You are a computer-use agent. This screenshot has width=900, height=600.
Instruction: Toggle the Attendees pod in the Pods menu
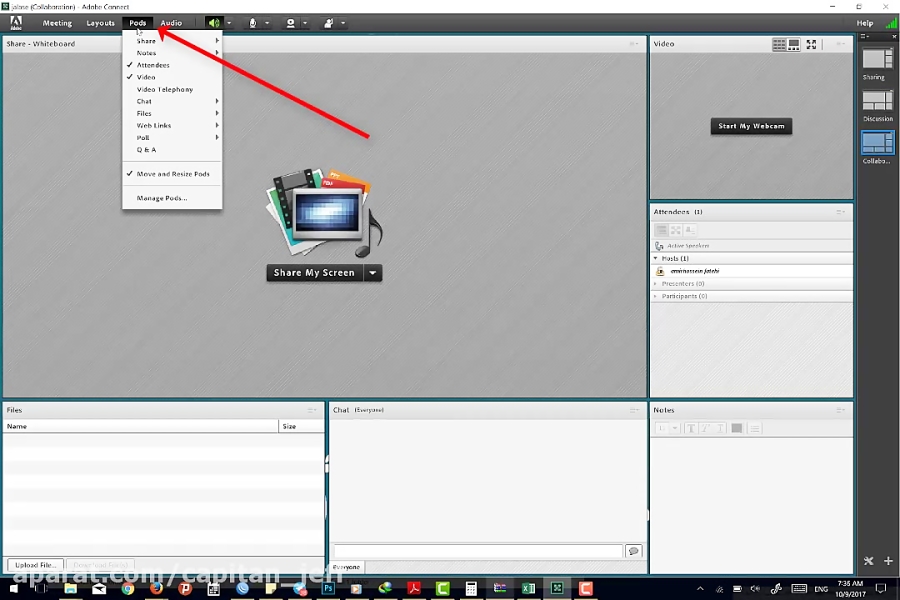(x=152, y=65)
